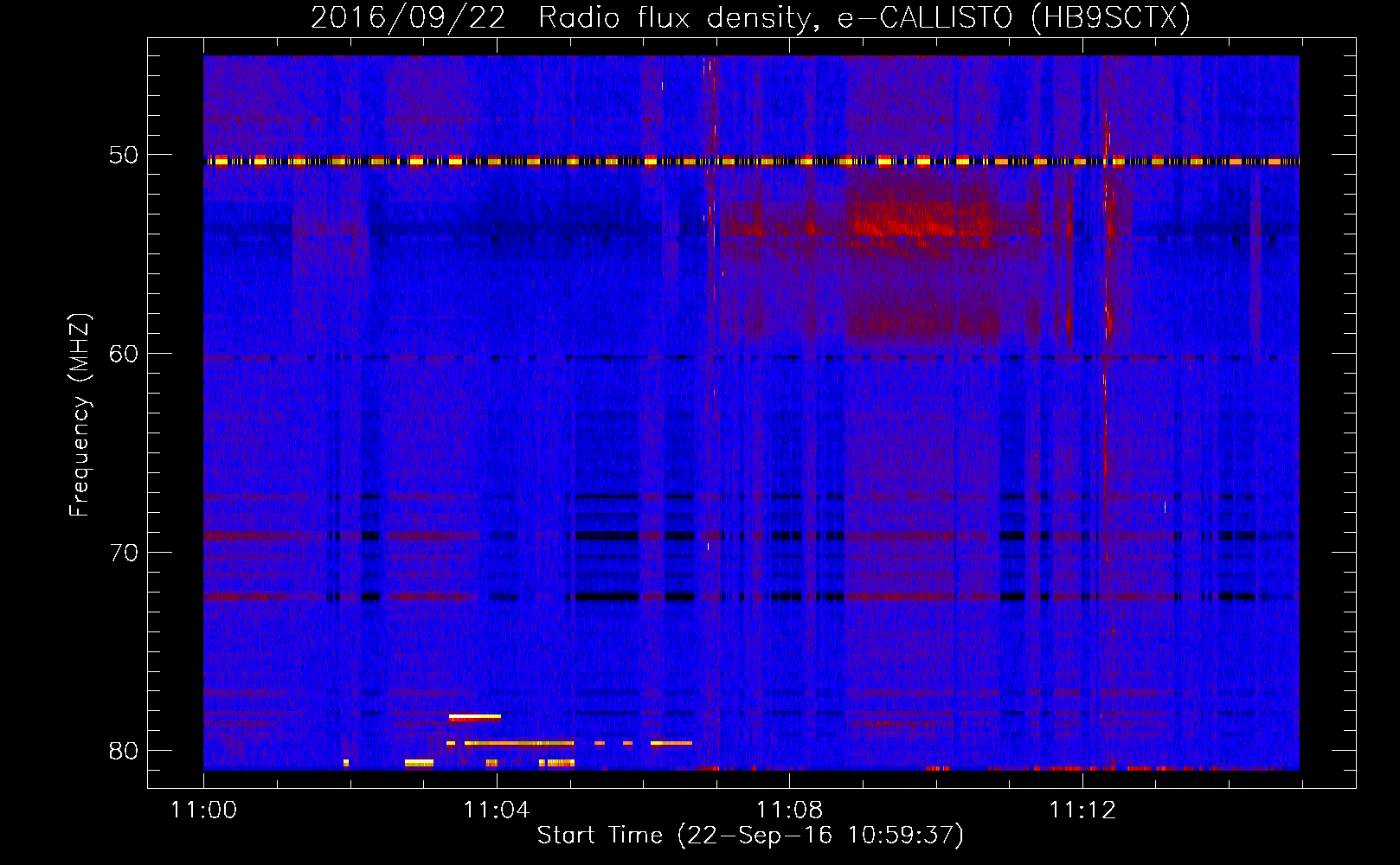Click the 80 frequency tick label
This screenshot has height=865, width=1400.
tap(124, 751)
